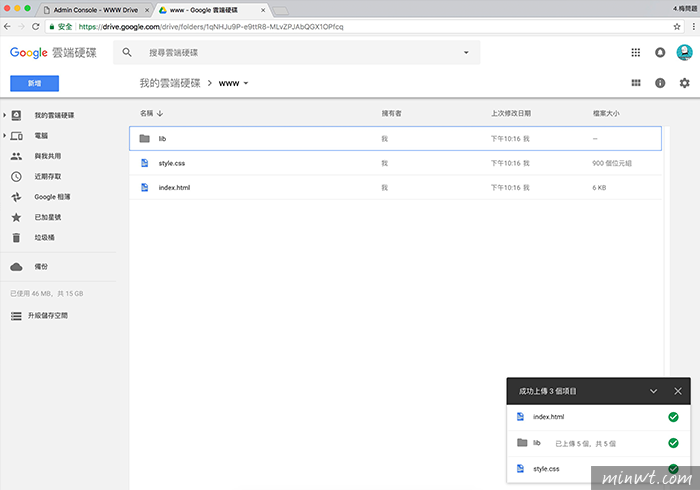Open a new browser tab

pyautogui.click(x=280, y=10)
